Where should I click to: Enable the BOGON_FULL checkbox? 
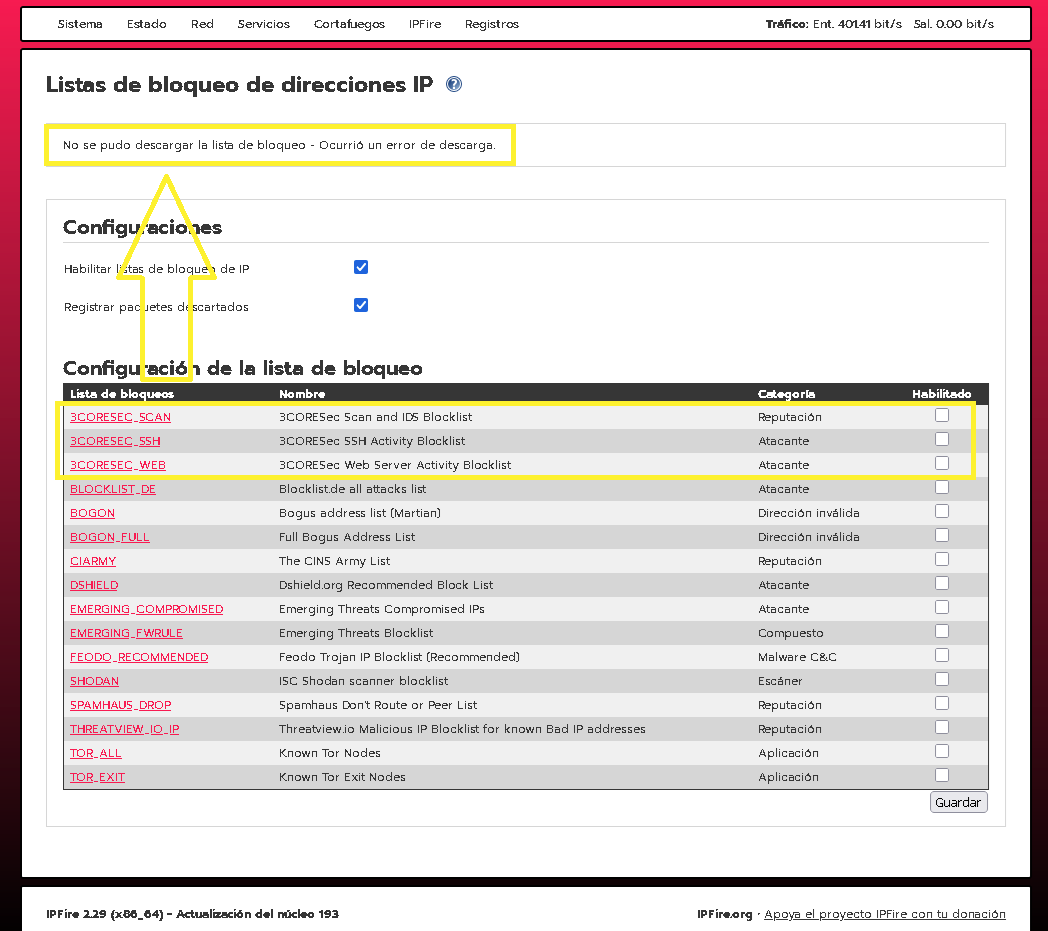pos(942,536)
